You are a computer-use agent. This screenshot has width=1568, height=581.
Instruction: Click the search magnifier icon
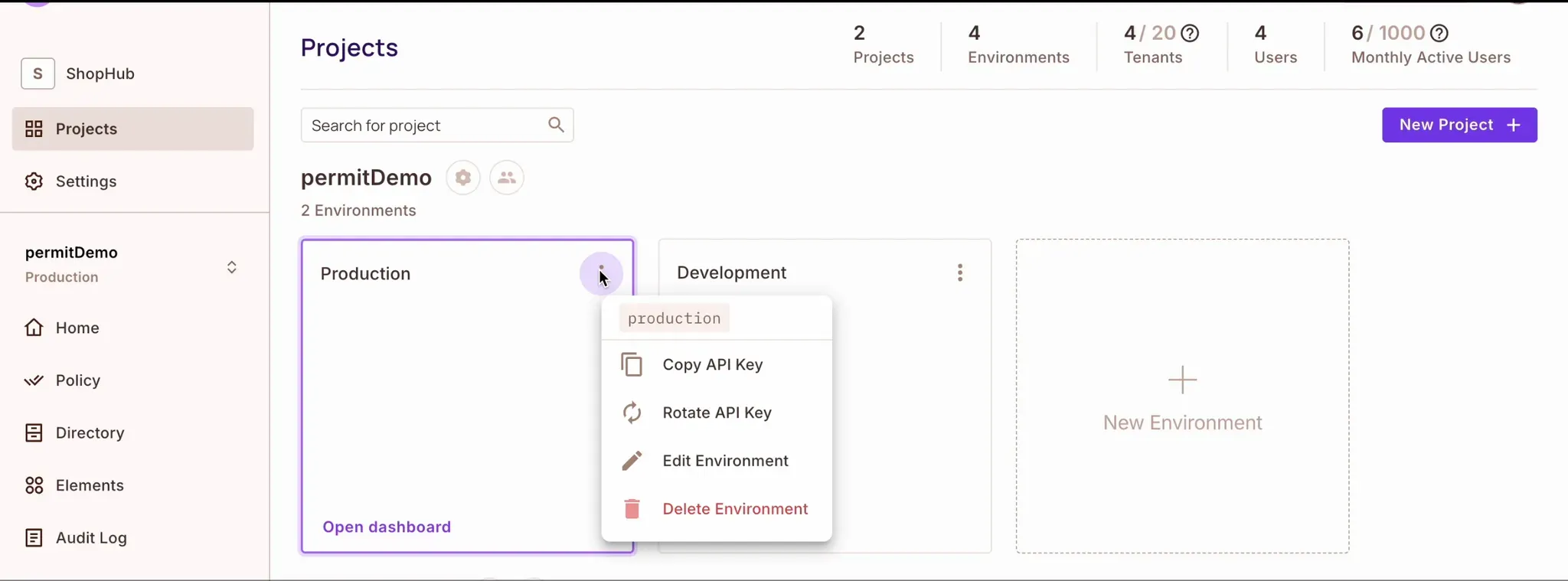pyautogui.click(x=556, y=125)
